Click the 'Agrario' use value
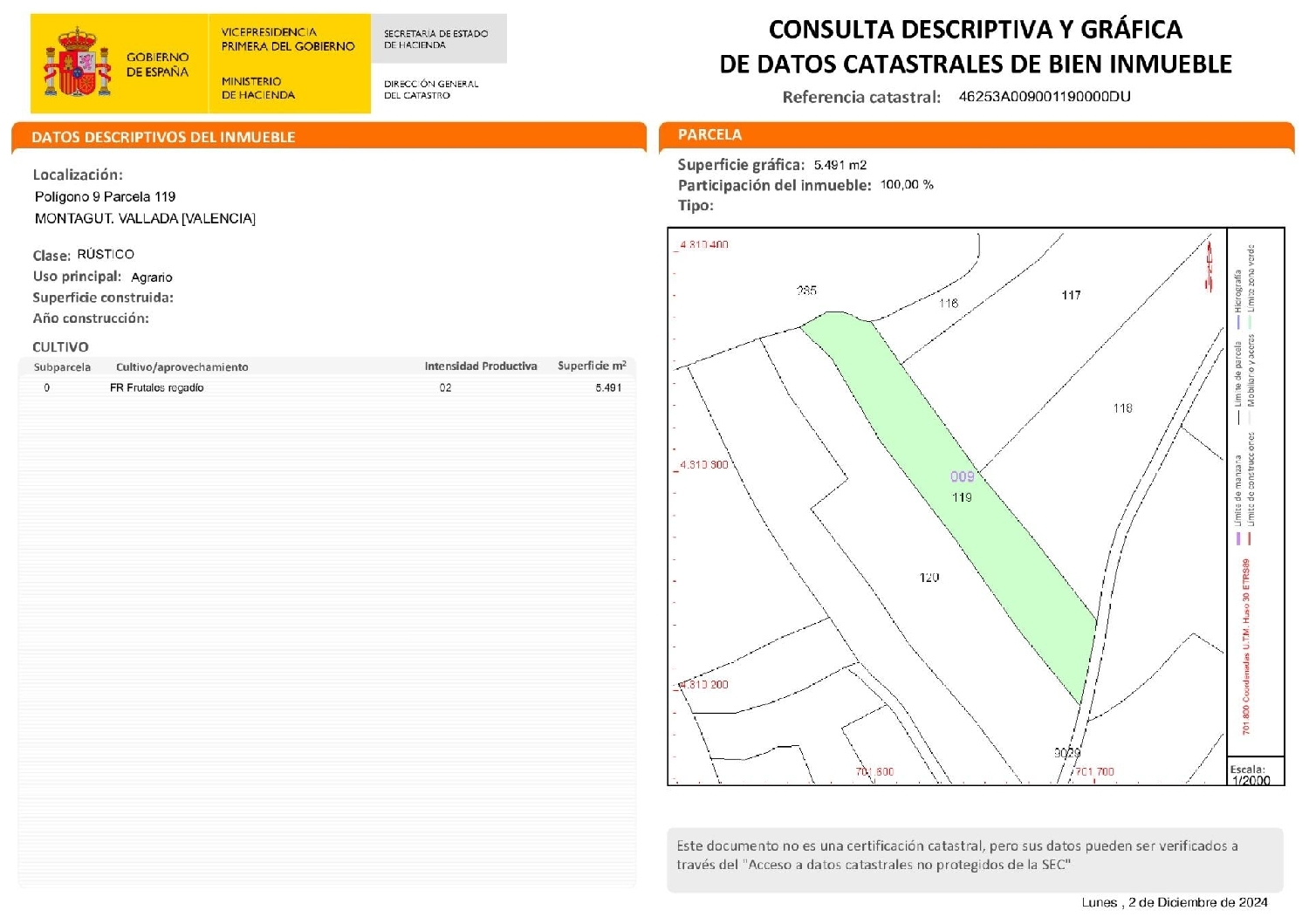The image size is (1309, 924). [152, 277]
